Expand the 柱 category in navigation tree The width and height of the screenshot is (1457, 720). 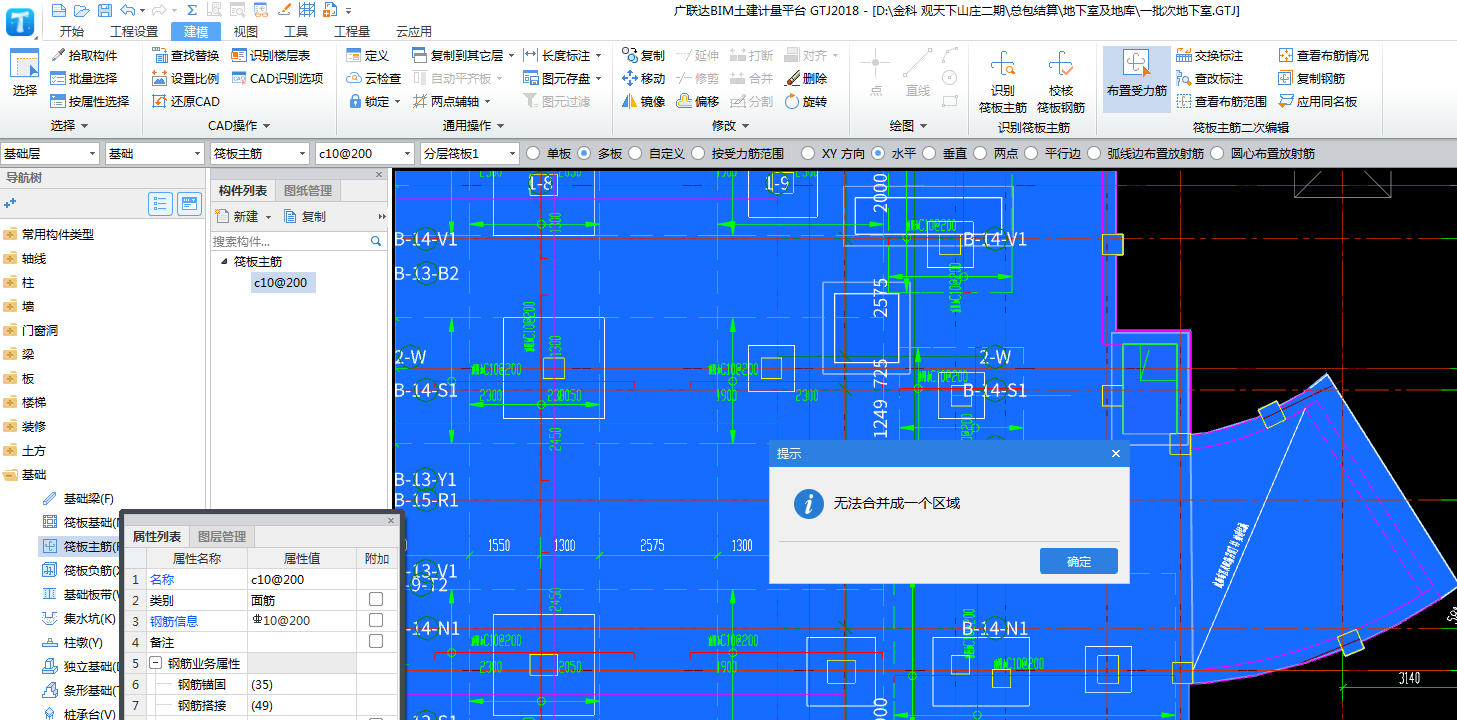(x=10, y=282)
